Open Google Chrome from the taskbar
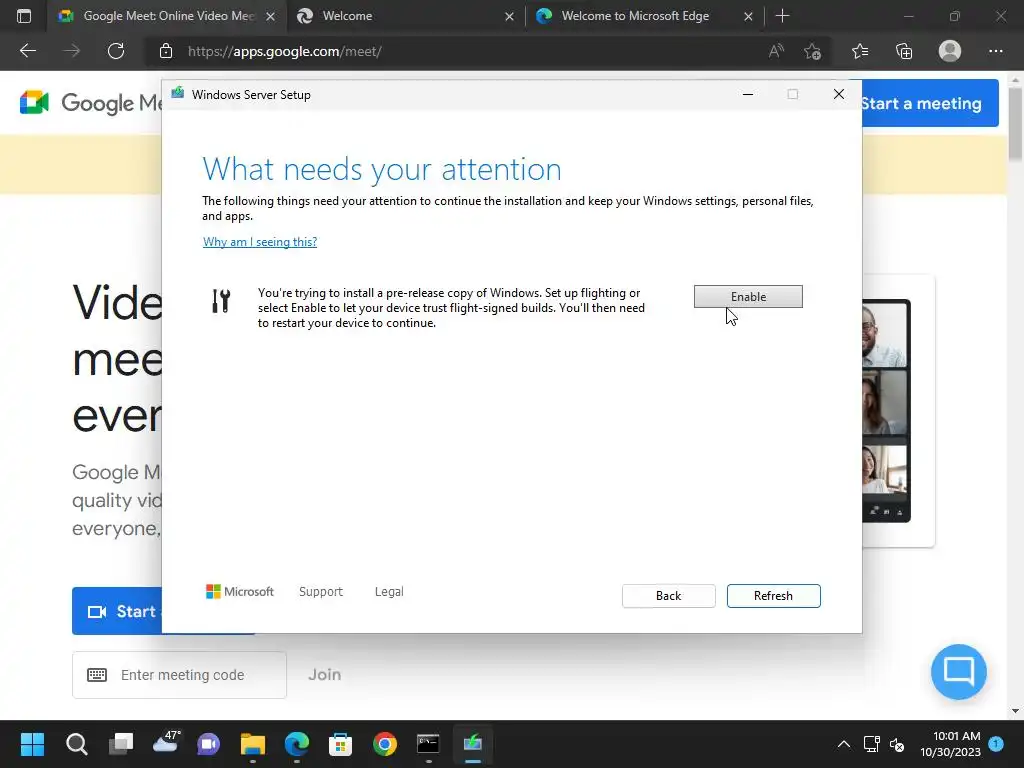 385,744
